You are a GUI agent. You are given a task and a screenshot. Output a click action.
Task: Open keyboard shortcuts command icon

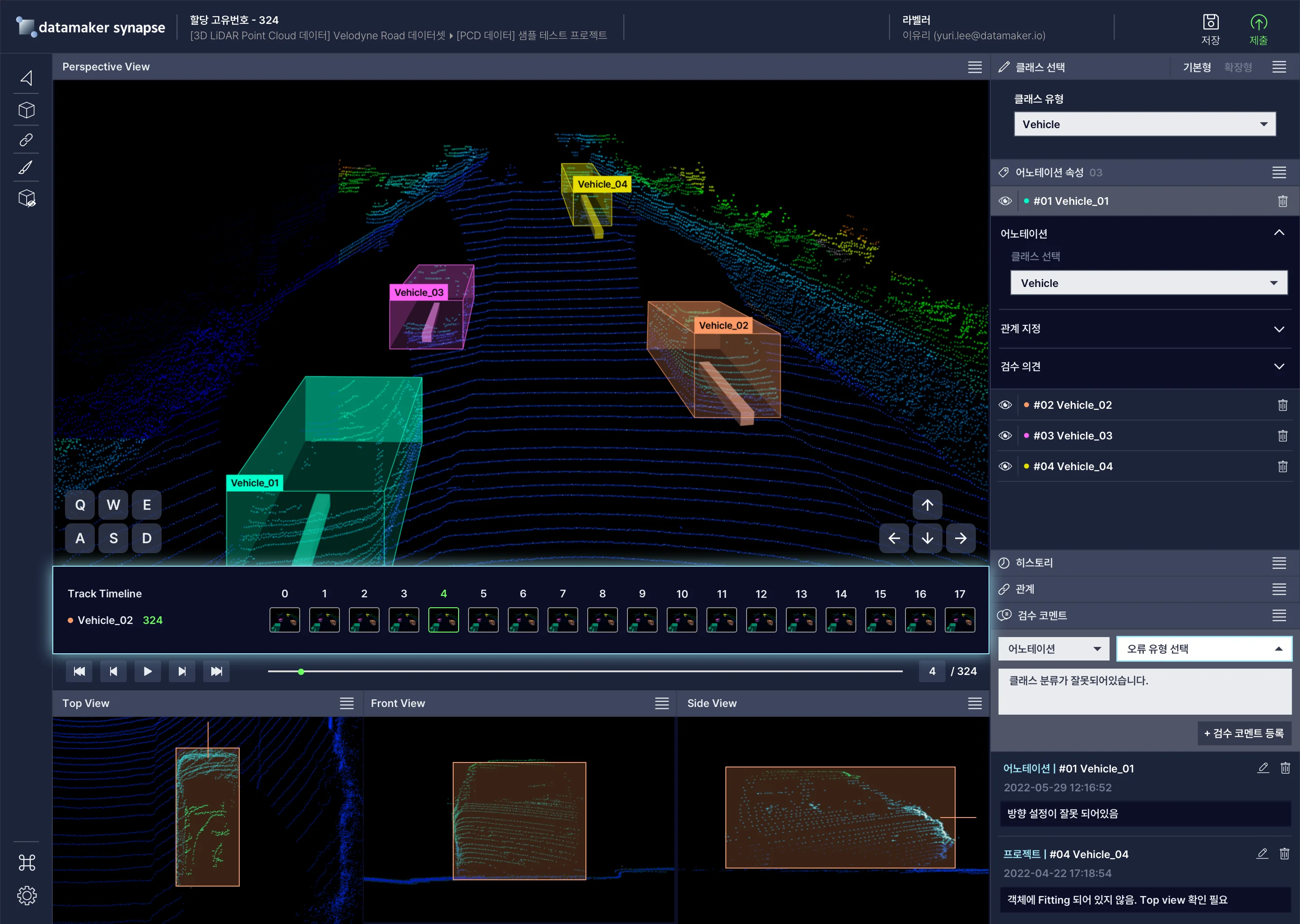coord(27,863)
